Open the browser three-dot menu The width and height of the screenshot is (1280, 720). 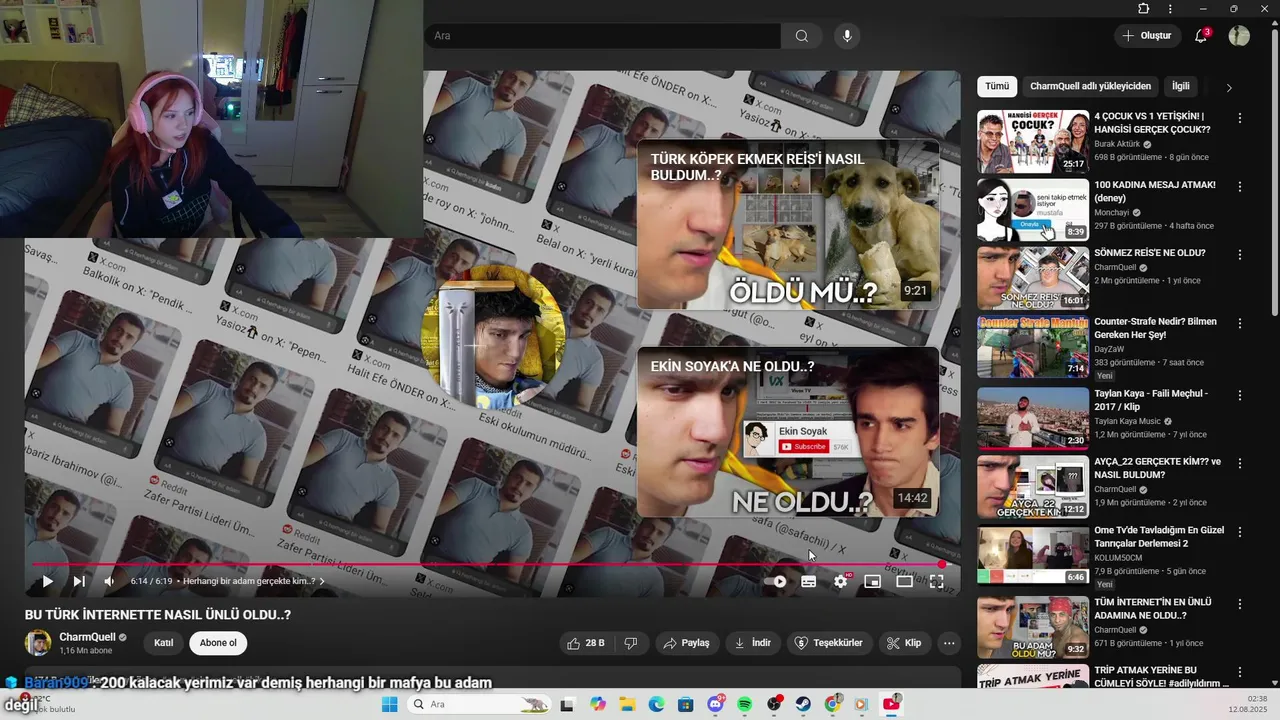[1170, 9]
